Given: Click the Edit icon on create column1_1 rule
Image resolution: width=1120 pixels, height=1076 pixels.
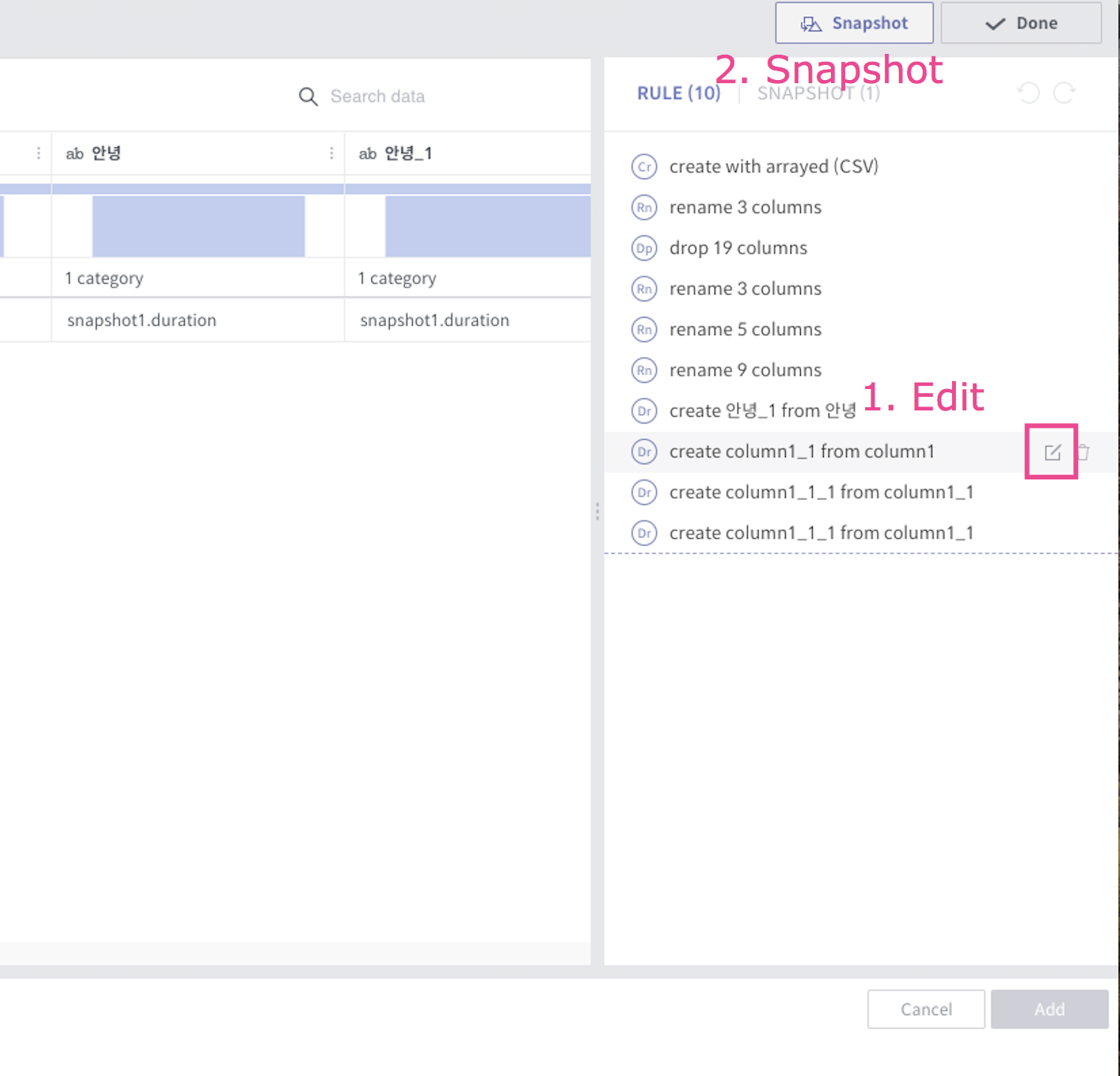Looking at the screenshot, I should click(x=1052, y=451).
